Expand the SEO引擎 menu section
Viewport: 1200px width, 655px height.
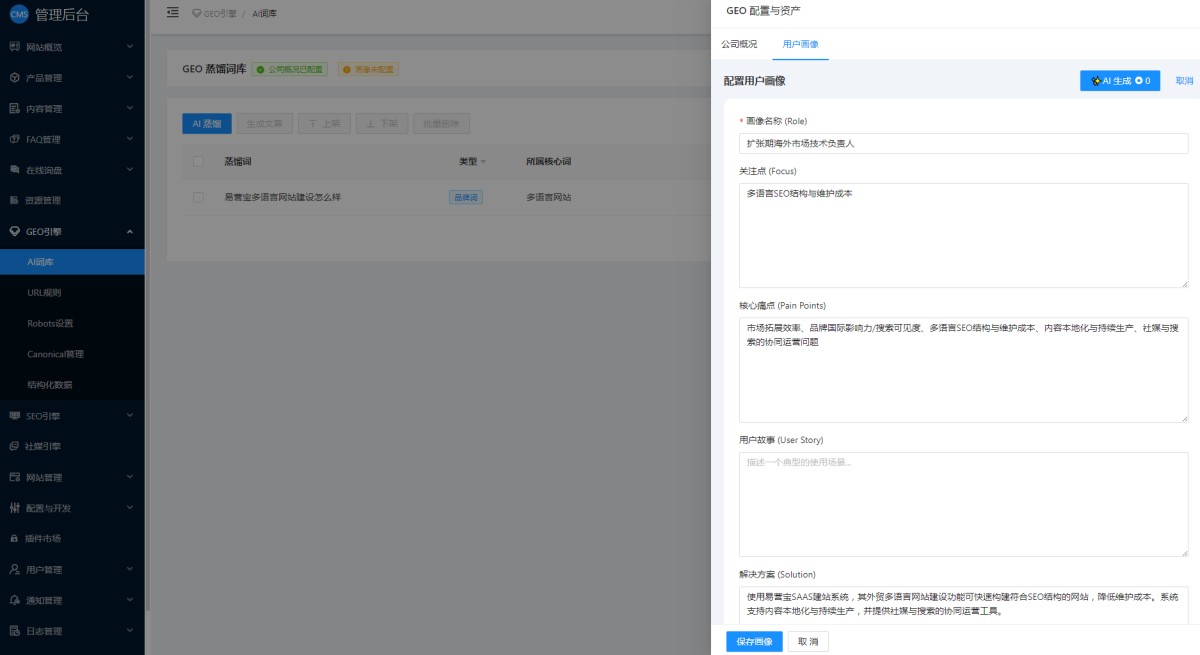[x=130, y=415]
